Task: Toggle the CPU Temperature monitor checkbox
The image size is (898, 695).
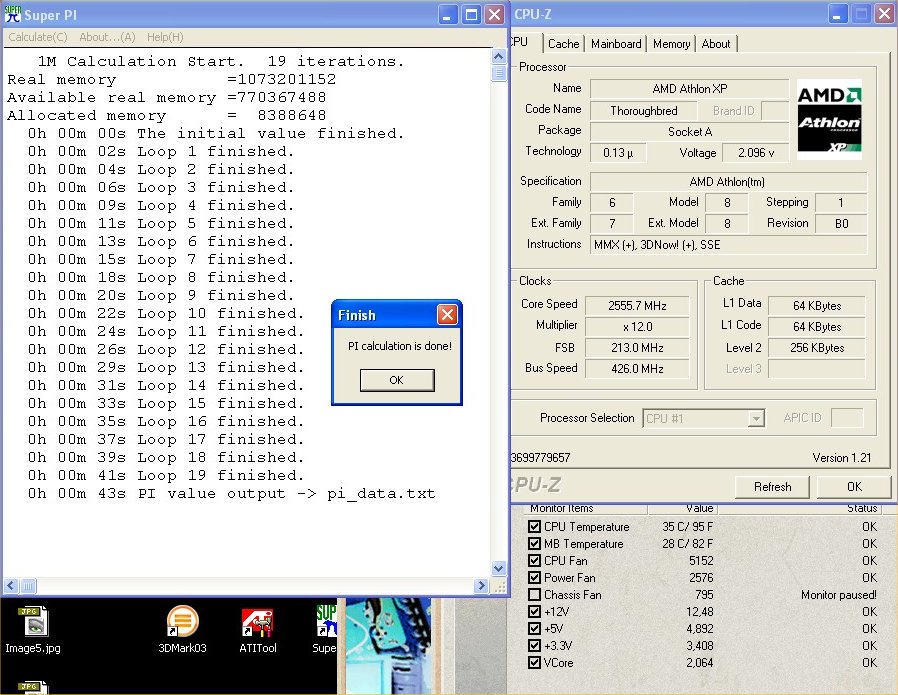Action: 534,526
